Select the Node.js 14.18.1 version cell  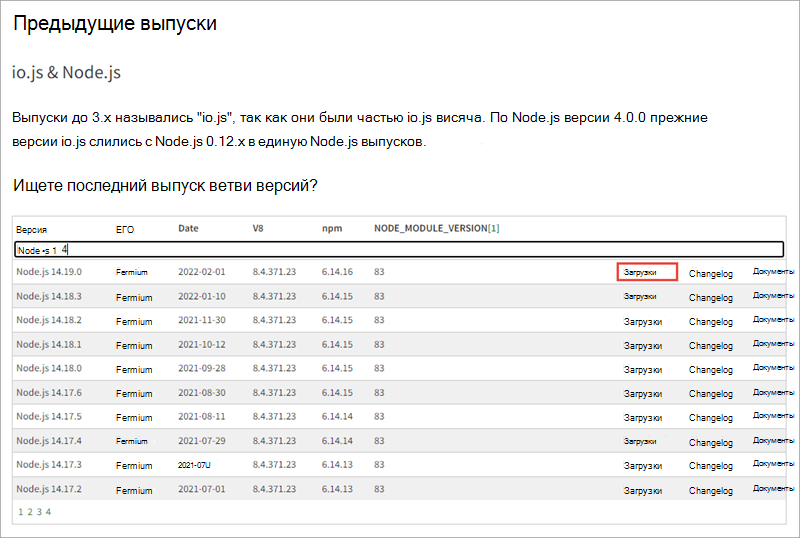click(49, 345)
